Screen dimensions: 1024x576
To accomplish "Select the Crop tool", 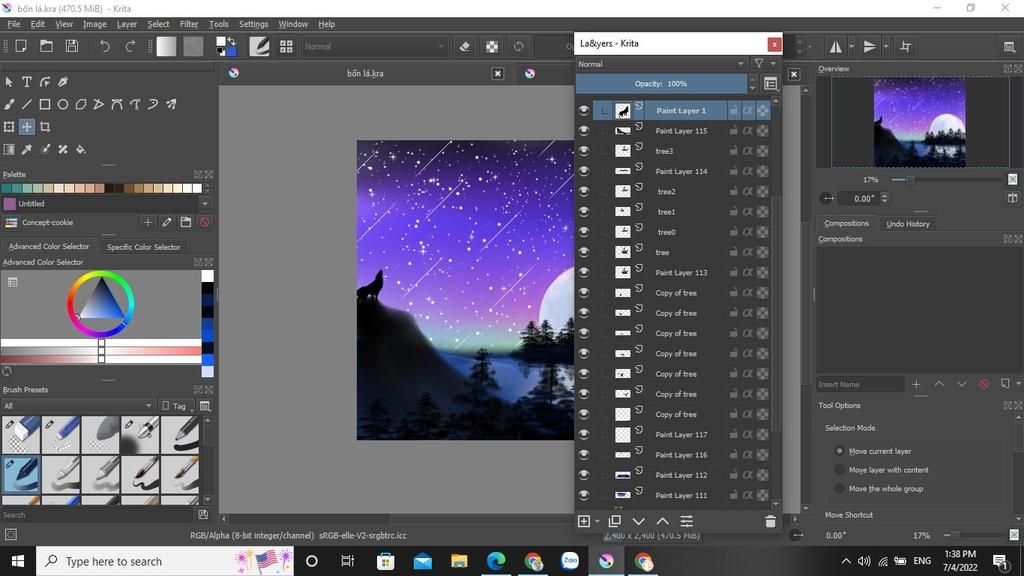I will point(45,127).
